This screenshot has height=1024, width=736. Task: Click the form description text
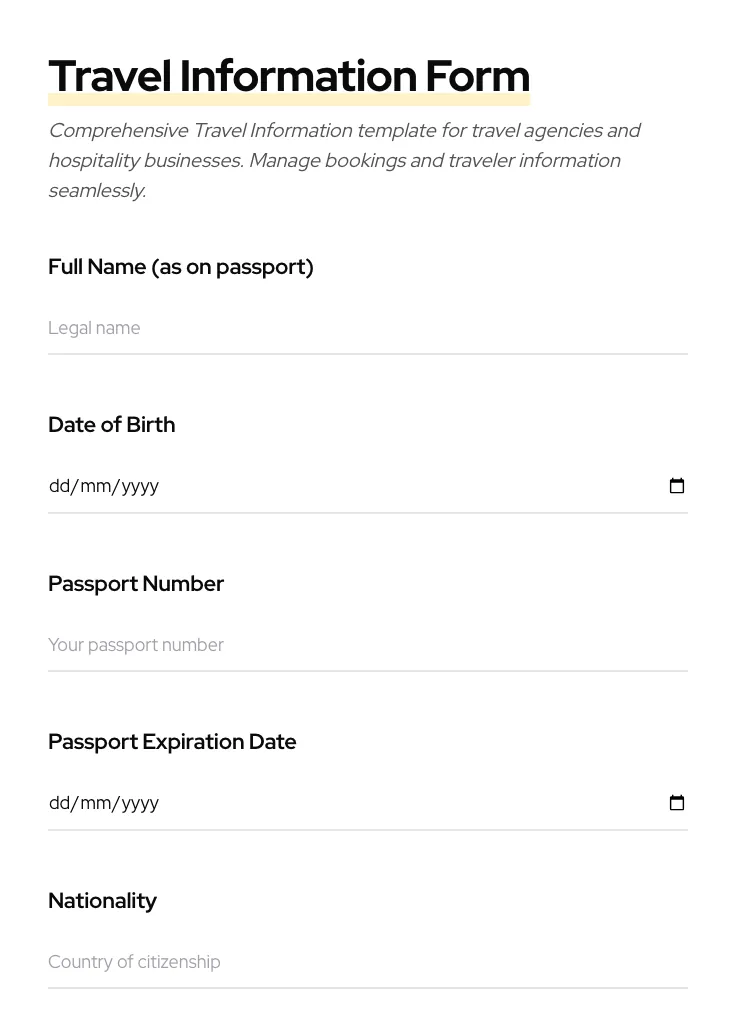345,160
